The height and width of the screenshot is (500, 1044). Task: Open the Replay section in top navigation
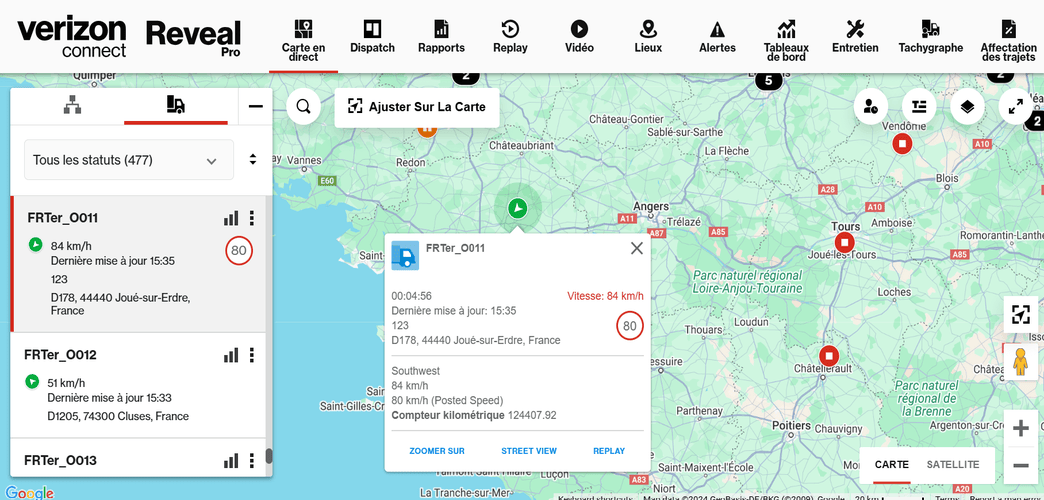tap(510, 37)
